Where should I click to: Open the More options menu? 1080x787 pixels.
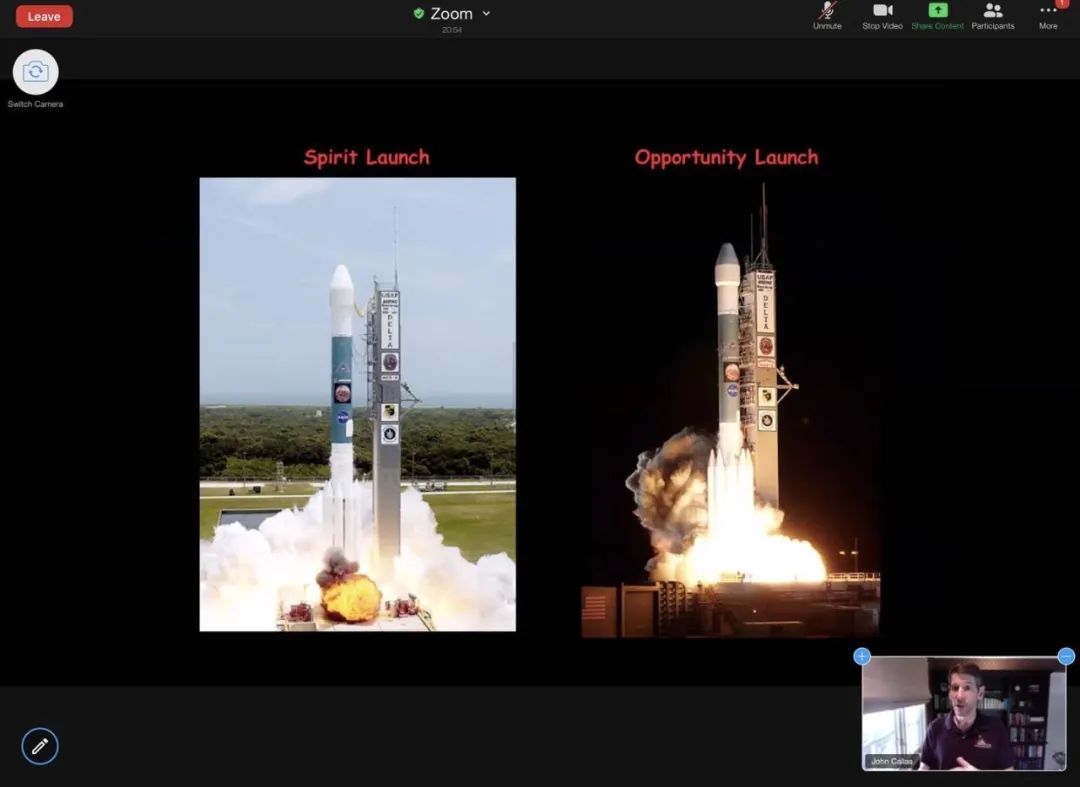point(1048,16)
